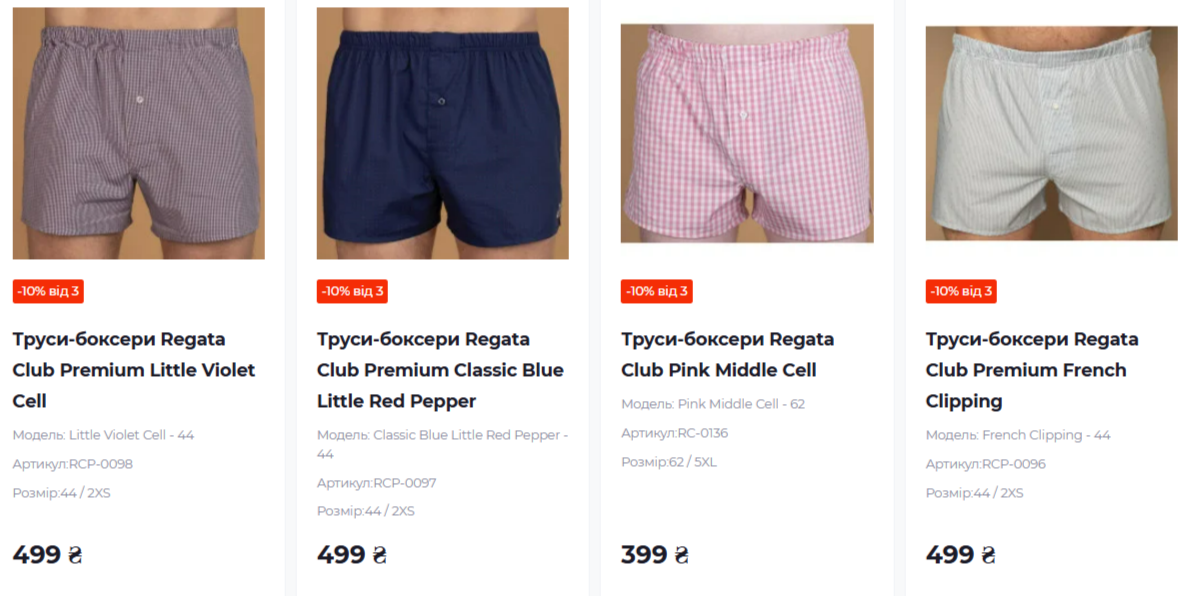Click the -10% badge under the navy boxers
The height and width of the screenshot is (596, 1187).
[x=353, y=291]
